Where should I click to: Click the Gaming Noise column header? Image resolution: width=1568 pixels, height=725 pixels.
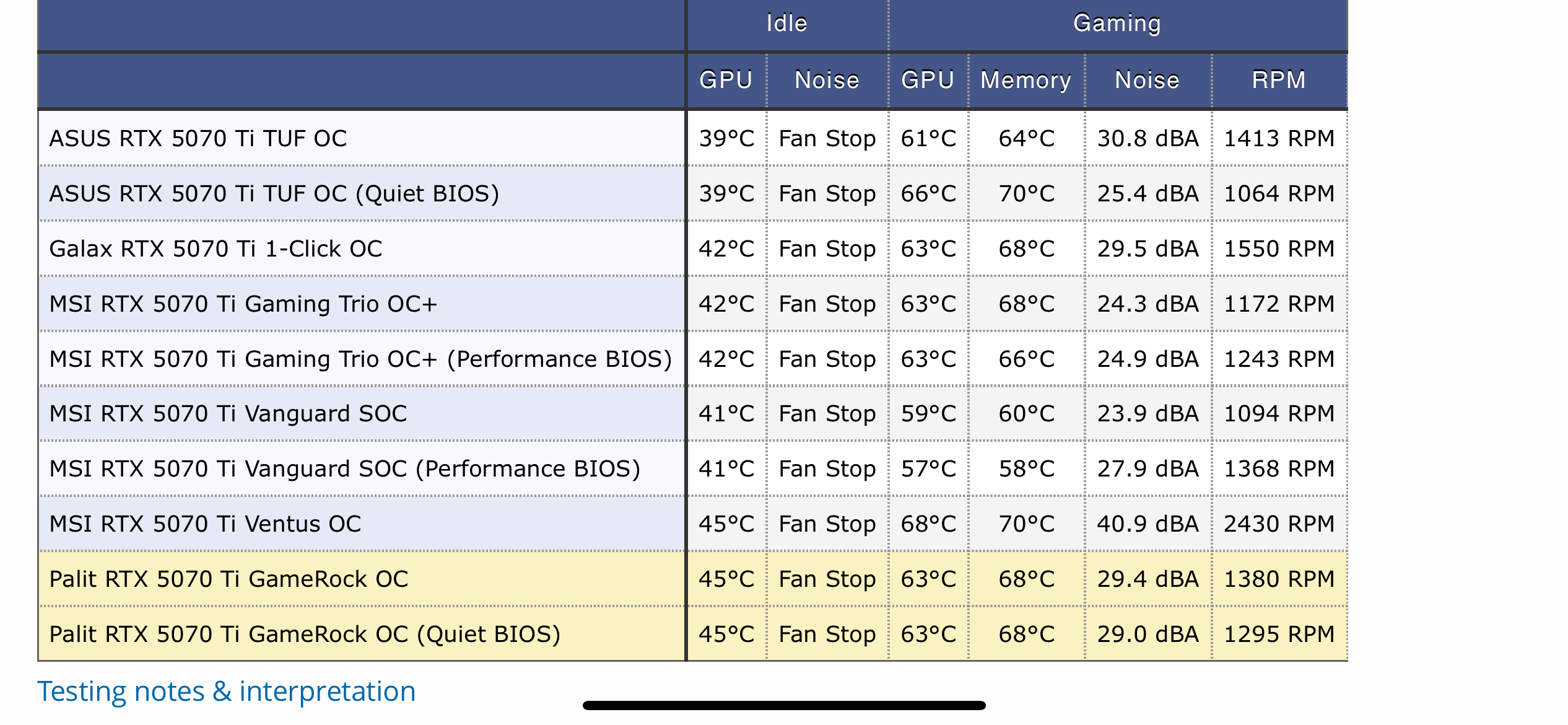[x=1147, y=80]
